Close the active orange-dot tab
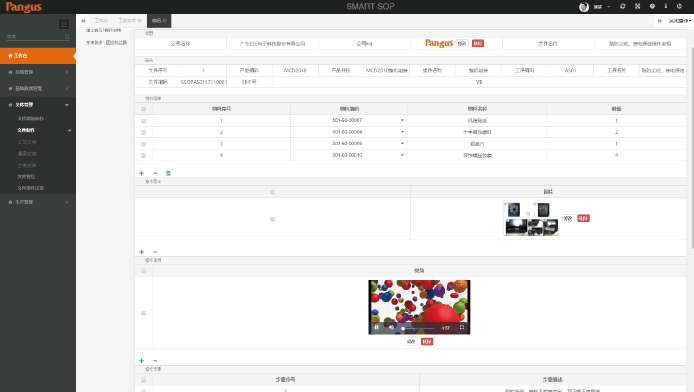 pyautogui.click(x=165, y=21)
